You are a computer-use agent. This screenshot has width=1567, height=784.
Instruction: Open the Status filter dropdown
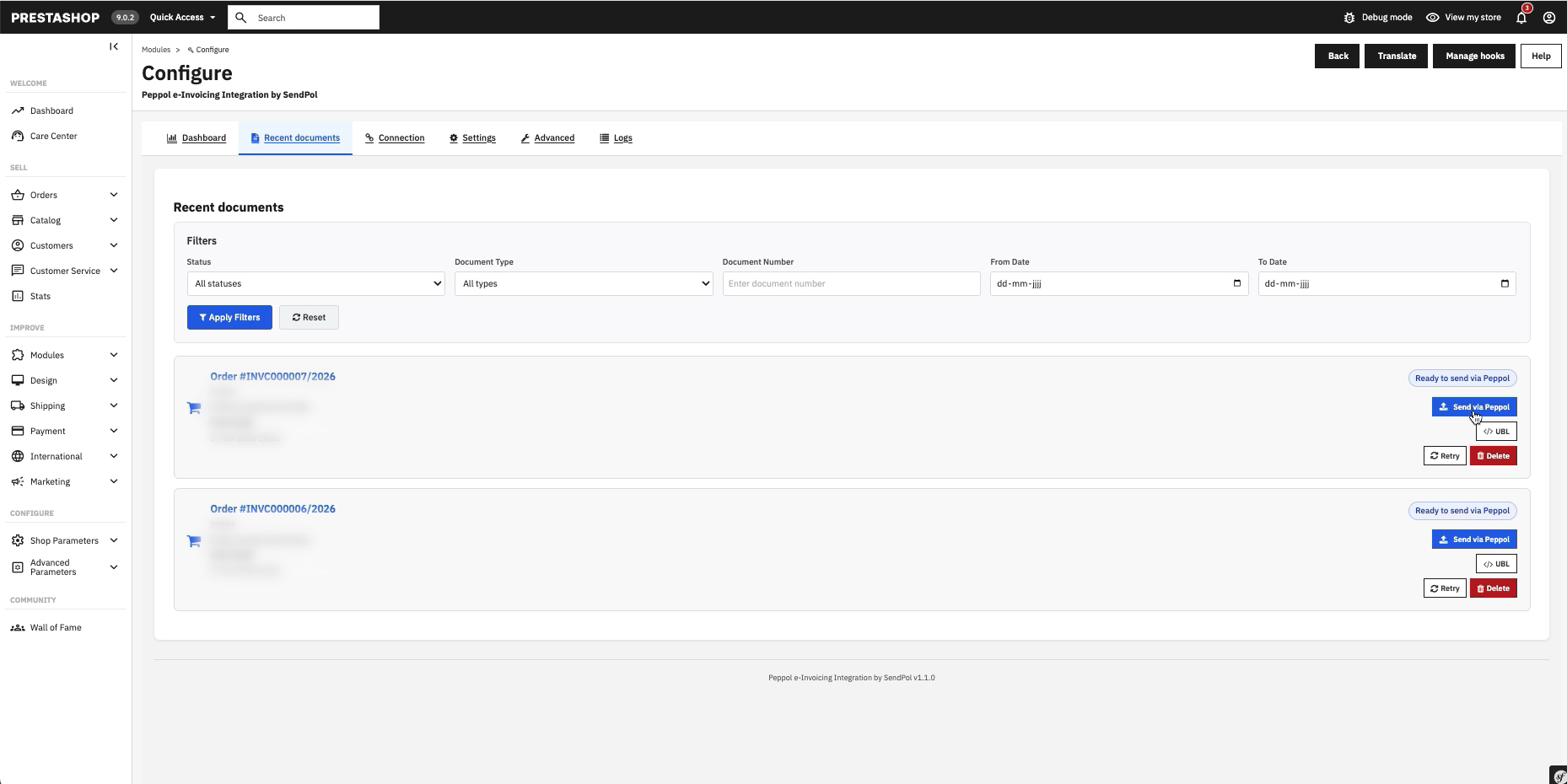315,283
